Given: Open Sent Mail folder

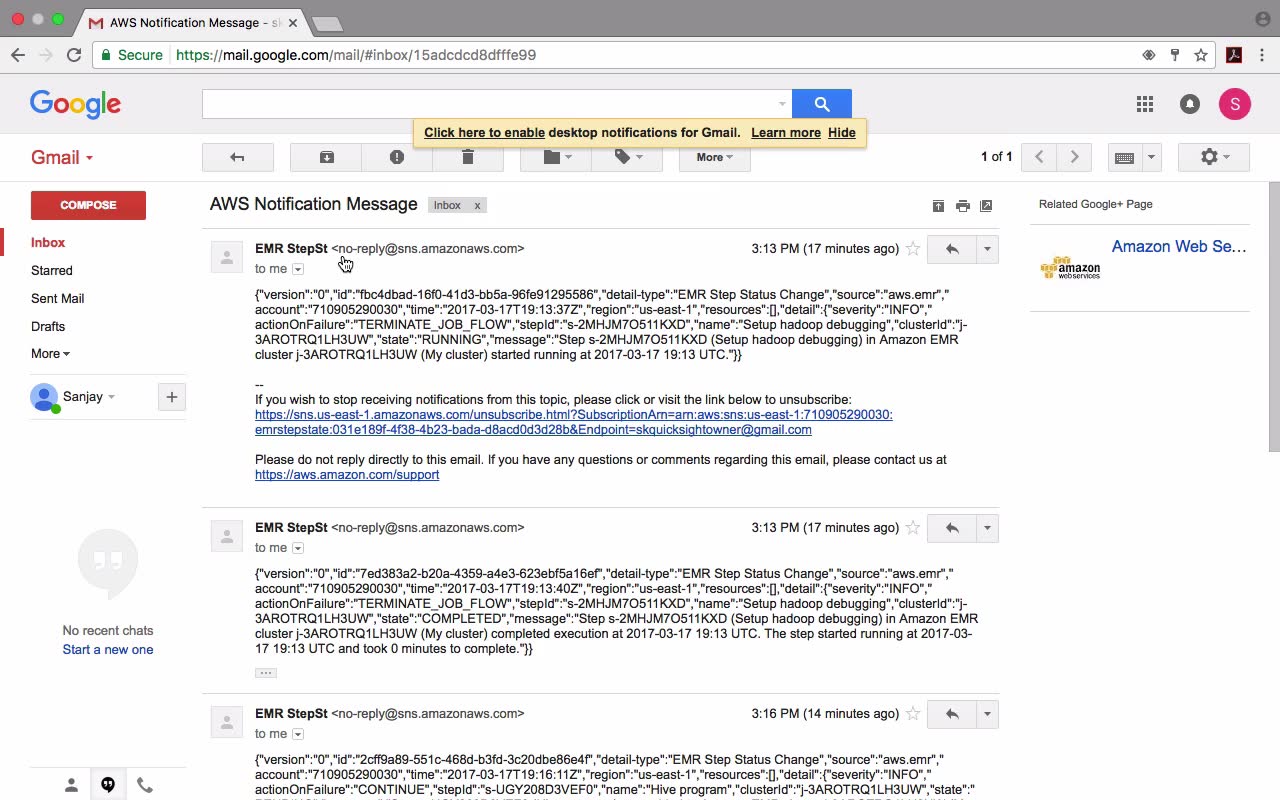Looking at the screenshot, I should [x=58, y=298].
